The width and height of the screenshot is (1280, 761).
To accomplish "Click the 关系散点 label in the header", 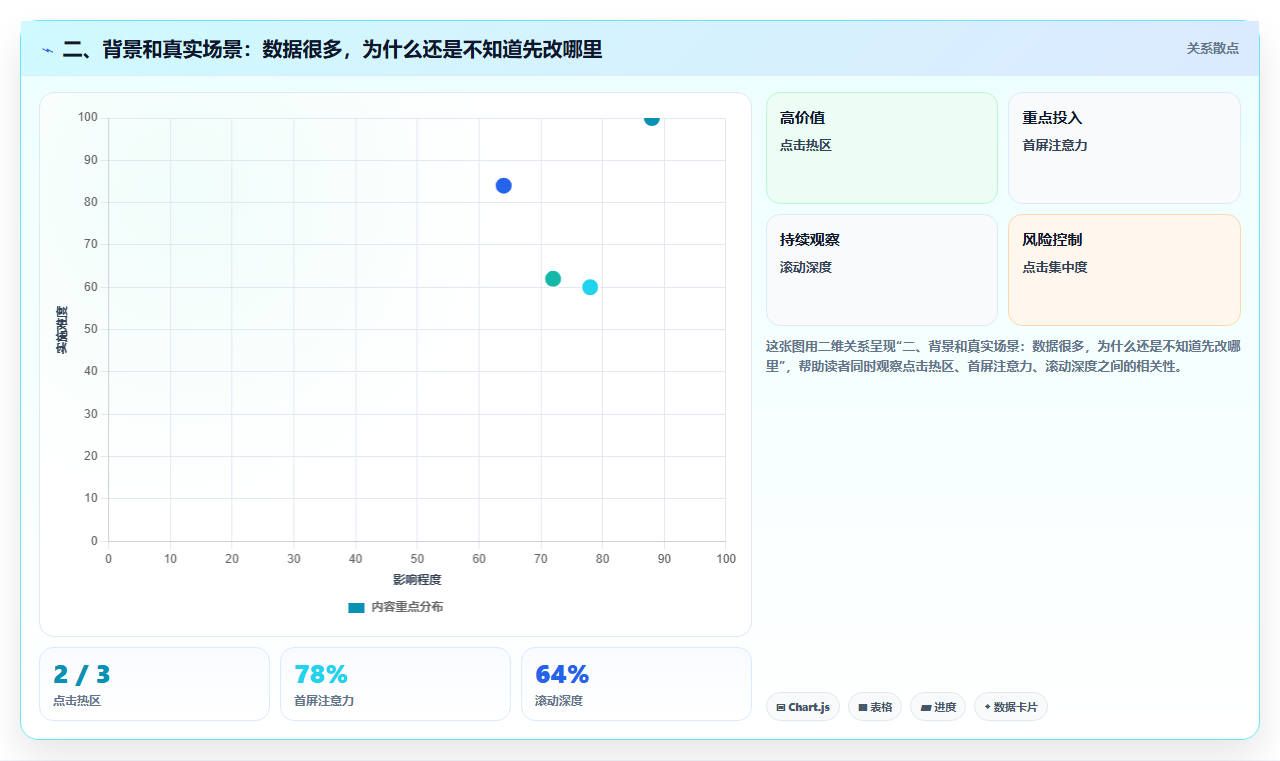I will click(x=1213, y=48).
